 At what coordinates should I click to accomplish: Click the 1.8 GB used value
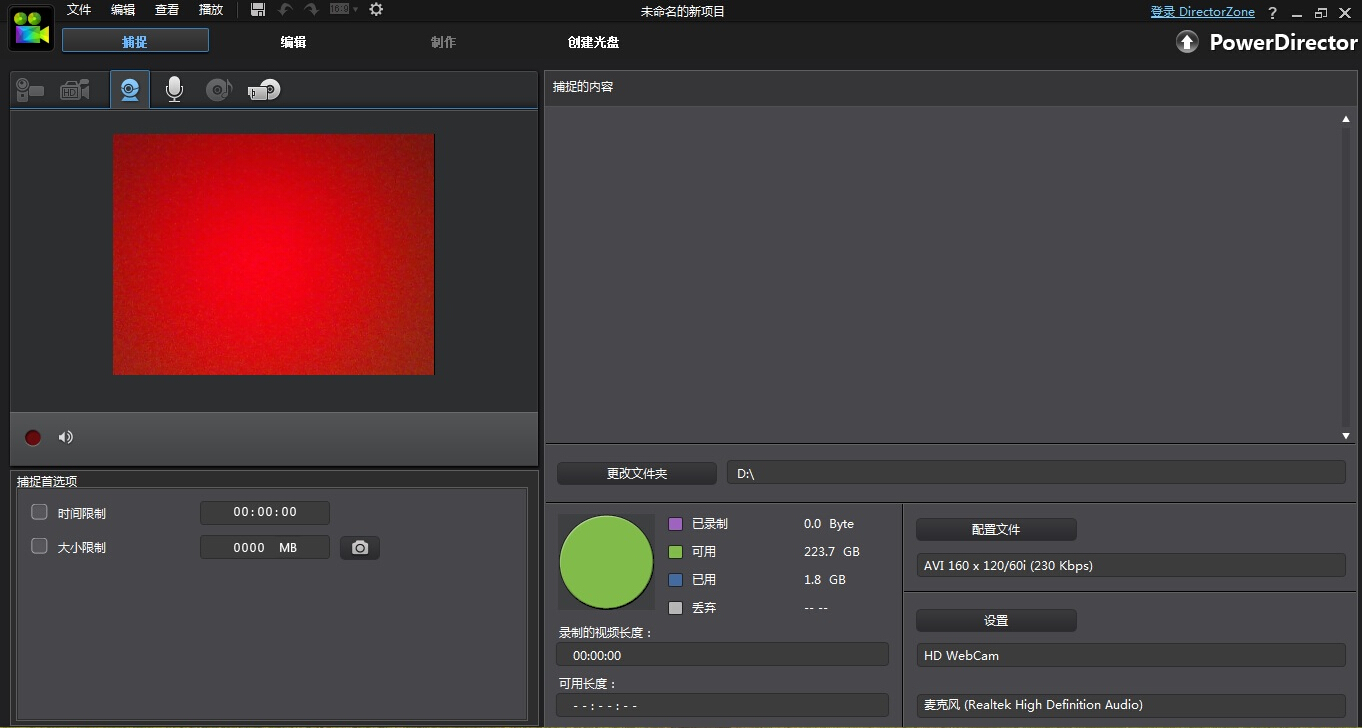tap(825, 580)
